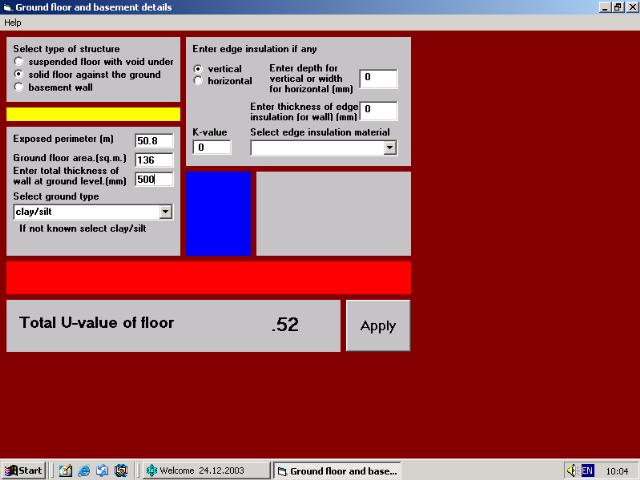
Task: Click the Ground floor area field
Action: pyautogui.click(x=154, y=160)
